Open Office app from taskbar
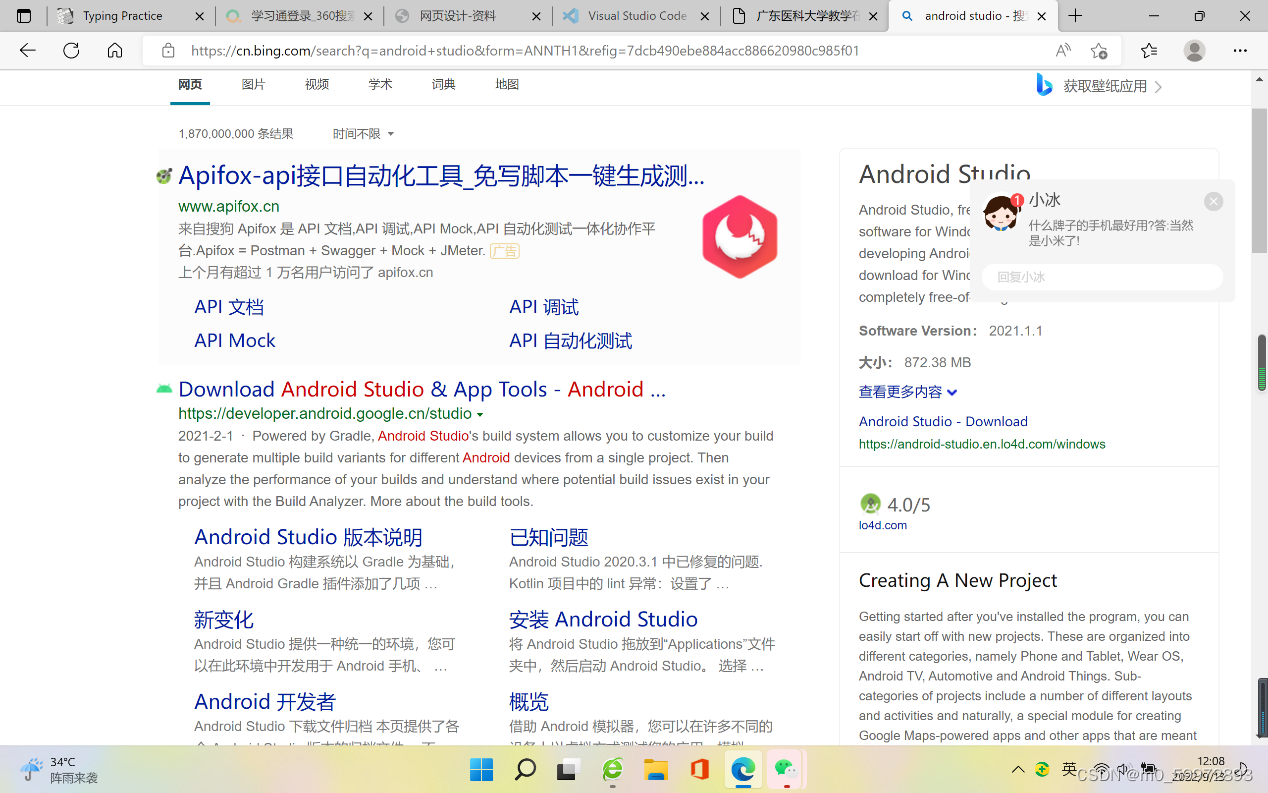1268x793 pixels. click(x=699, y=769)
